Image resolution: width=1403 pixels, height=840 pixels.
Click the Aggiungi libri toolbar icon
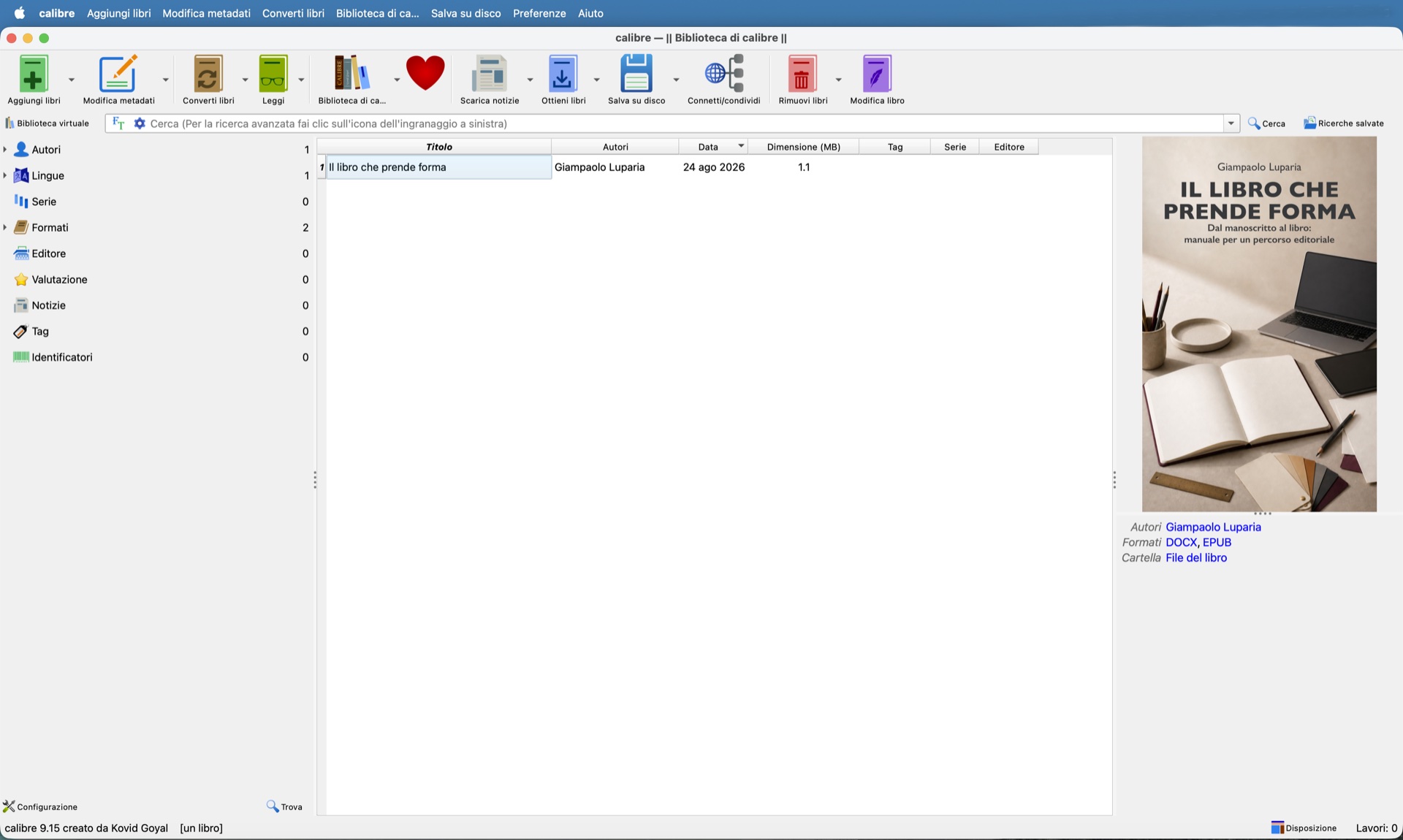[34, 74]
